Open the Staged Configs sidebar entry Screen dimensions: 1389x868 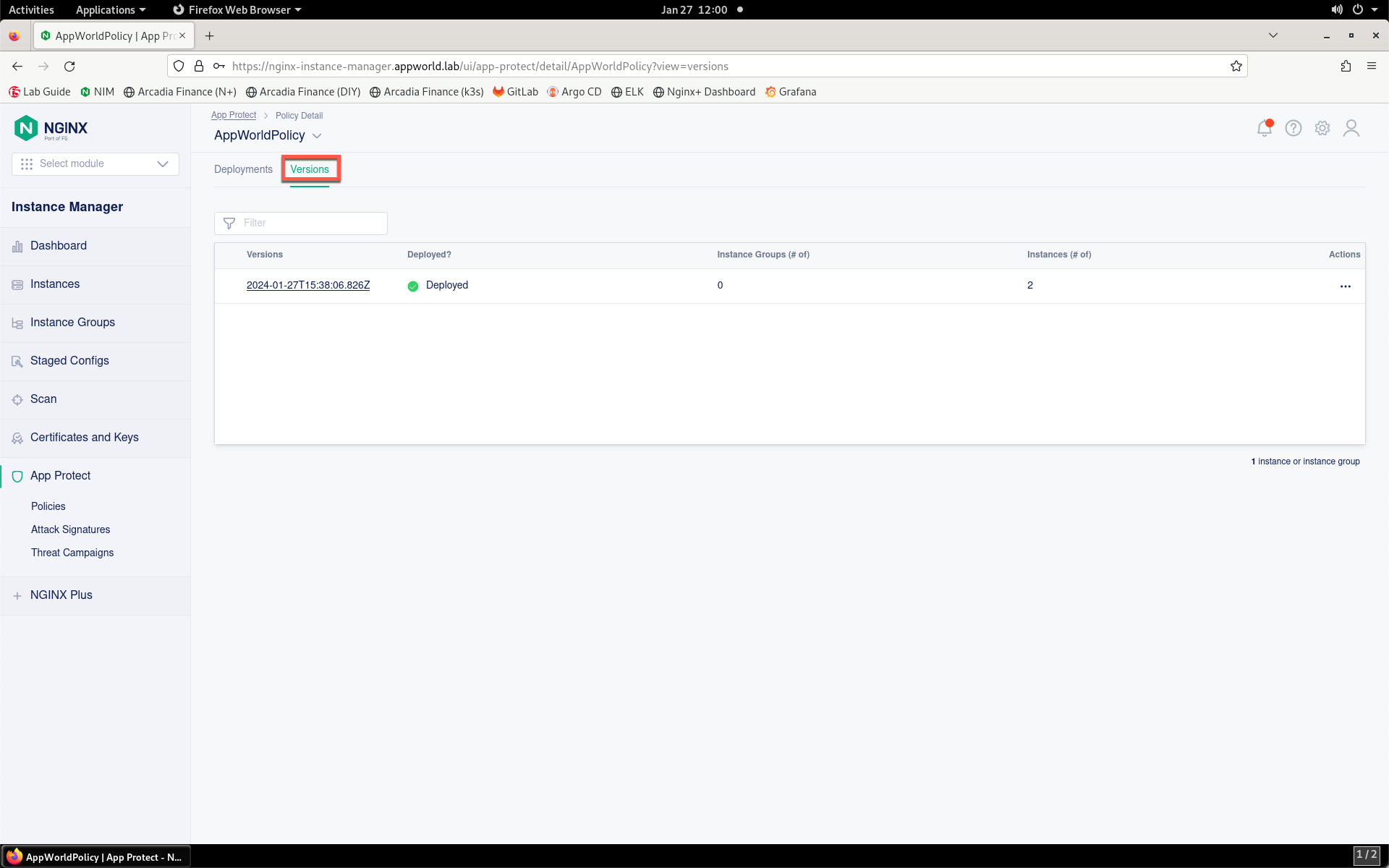pyautogui.click(x=95, y=362)
